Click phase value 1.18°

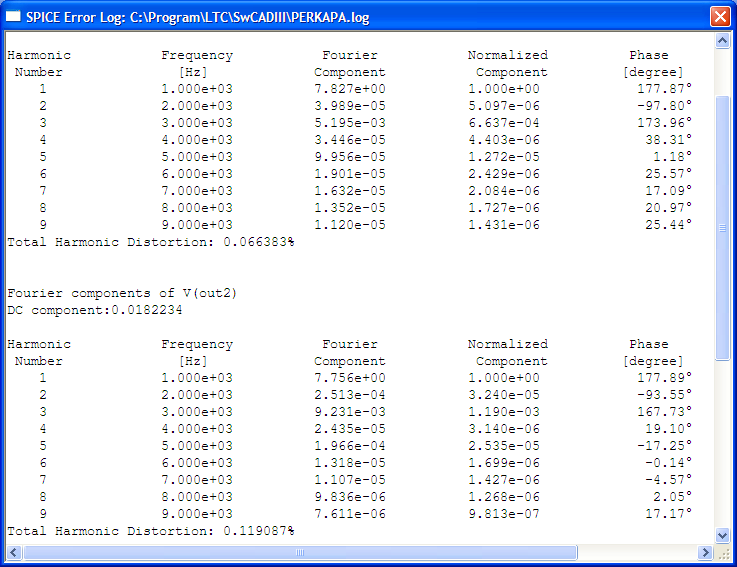tap(673, 156)
